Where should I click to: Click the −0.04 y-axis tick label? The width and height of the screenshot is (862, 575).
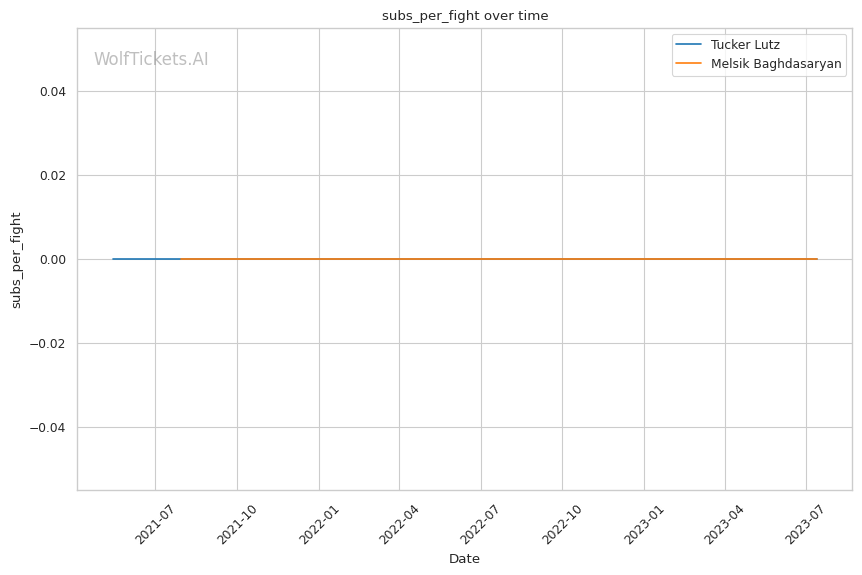45,428
